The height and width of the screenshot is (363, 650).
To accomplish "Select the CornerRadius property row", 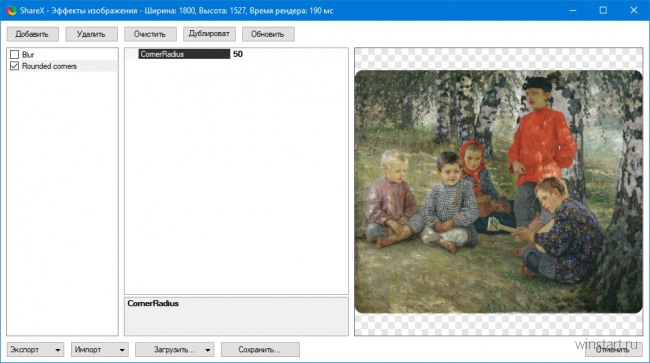I will pyautogui.click(x=236, y=54).
